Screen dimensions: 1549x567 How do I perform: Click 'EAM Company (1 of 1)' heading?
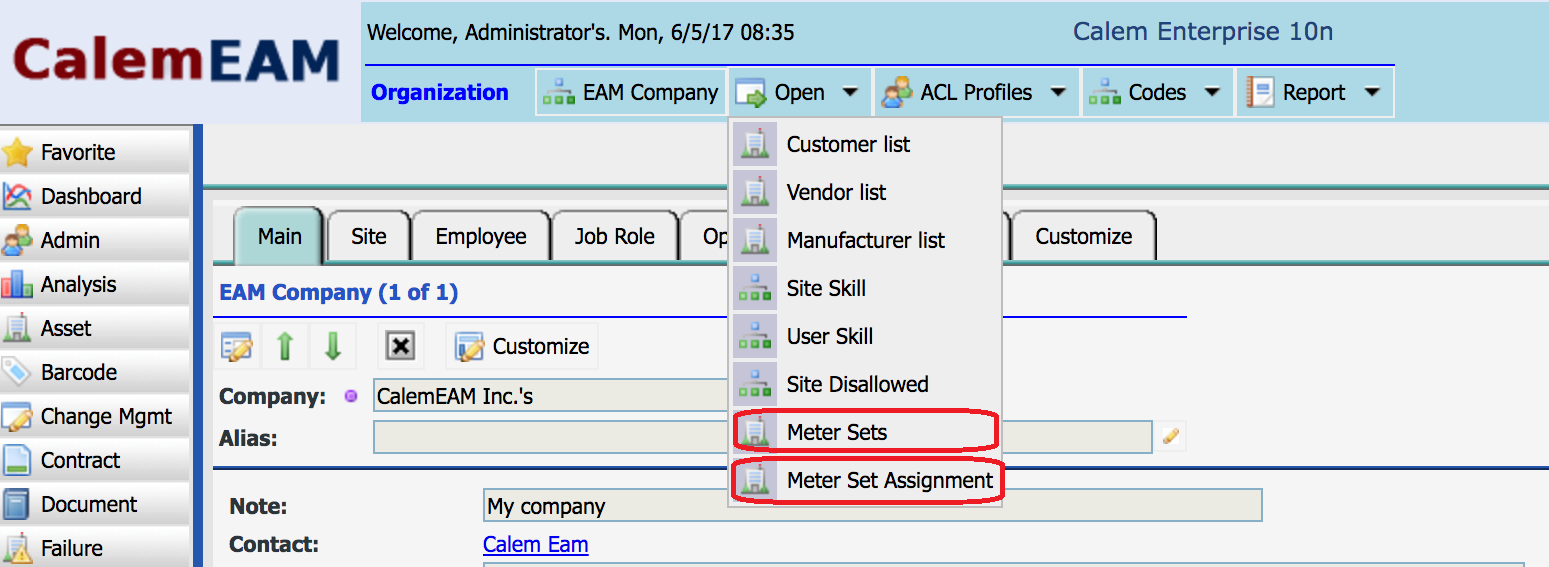pos(338,293)
